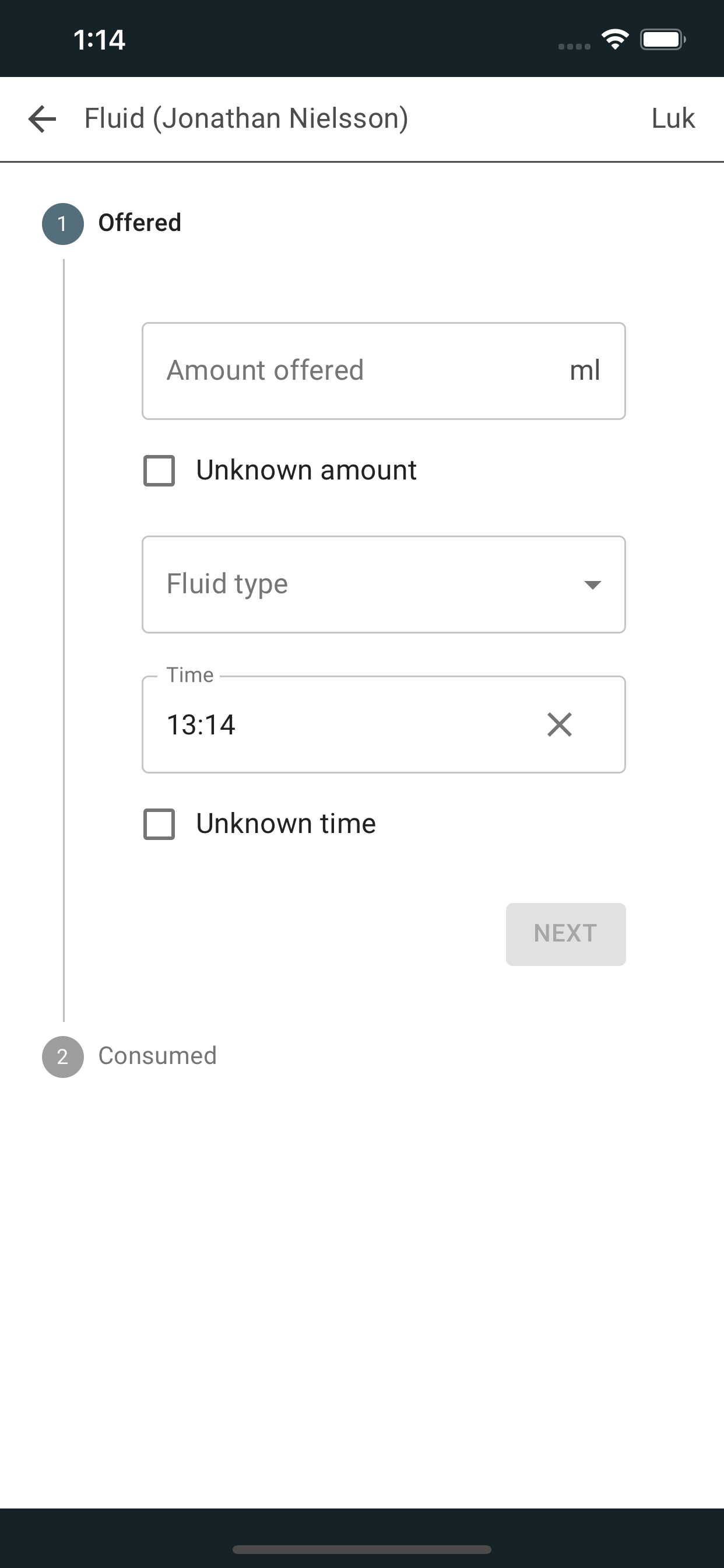Focus the Amount offered input field
Screen dimensions: 724x1568
point(359,370)
